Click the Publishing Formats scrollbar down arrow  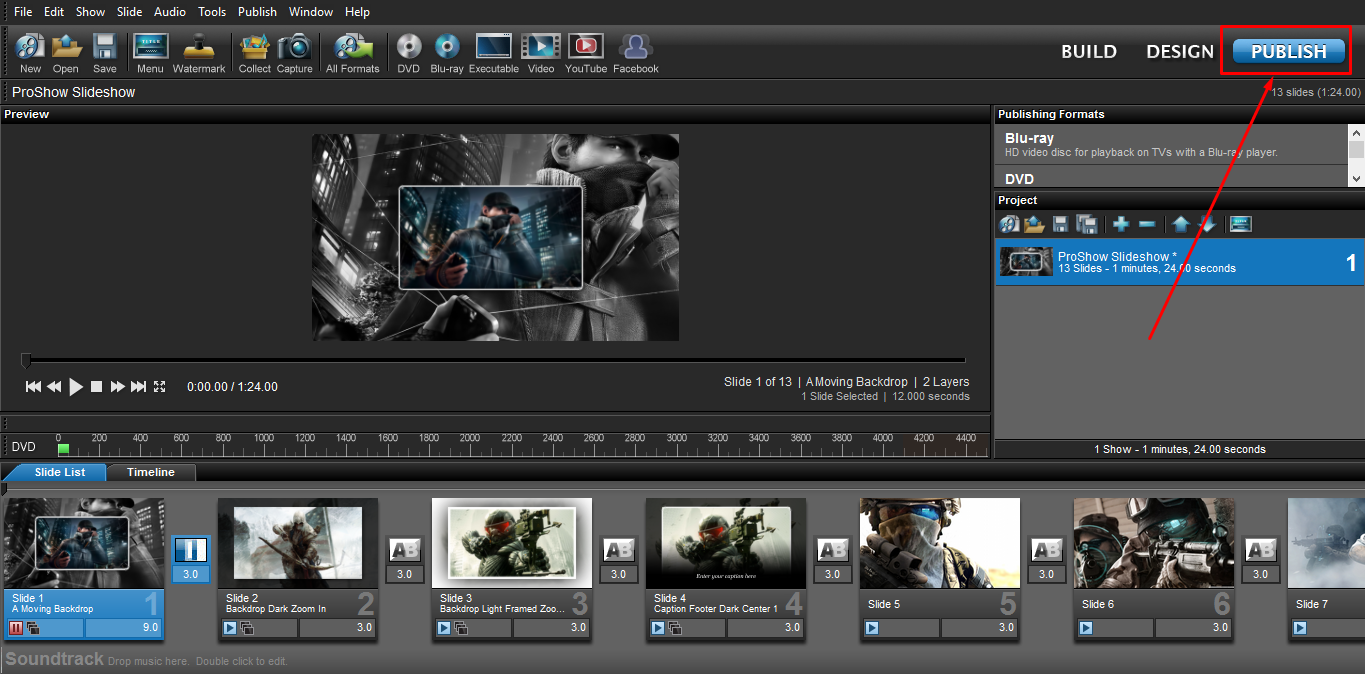coord(1356,178)
